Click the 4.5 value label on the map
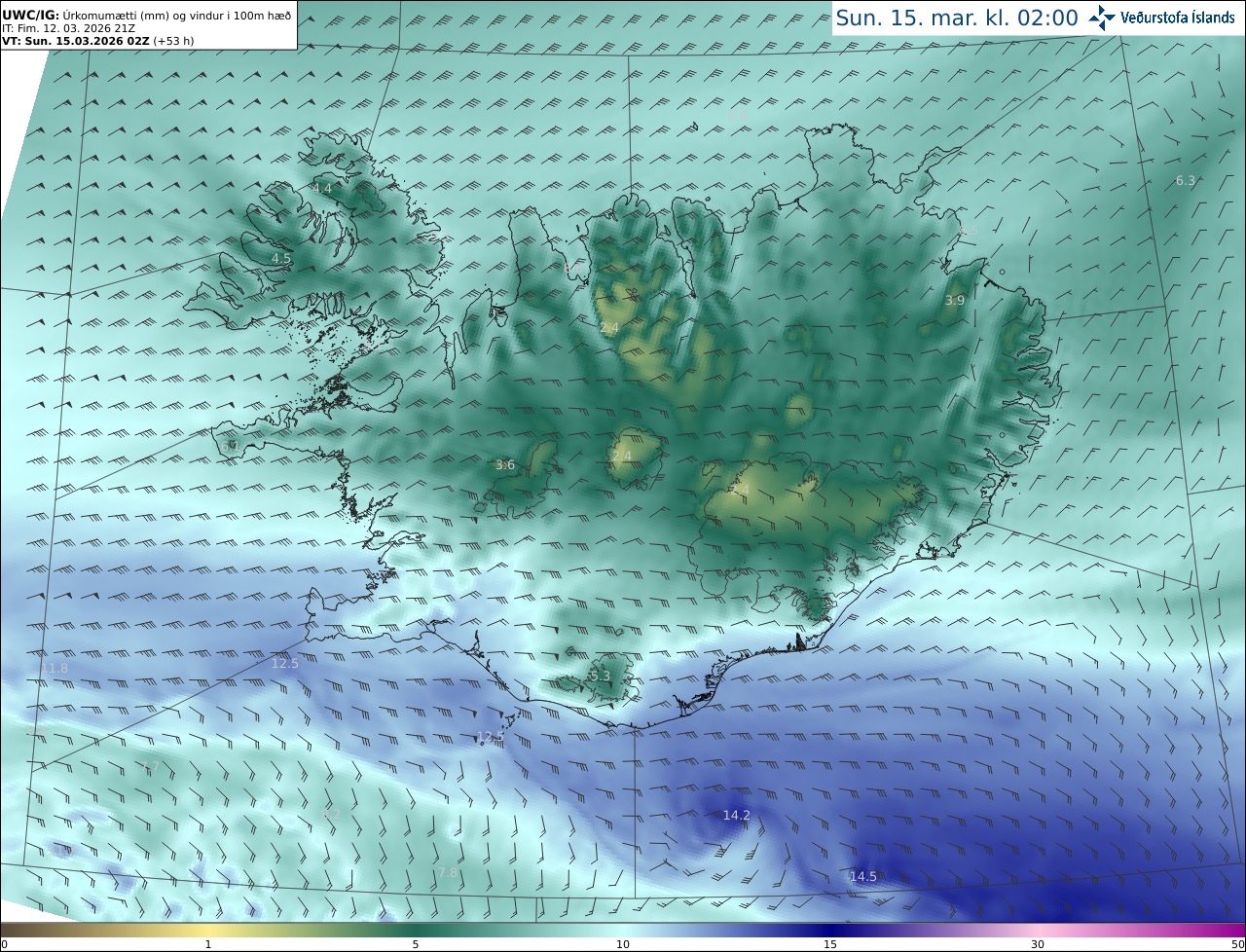This screenshot has height=952, width=1246. point(281,258)
